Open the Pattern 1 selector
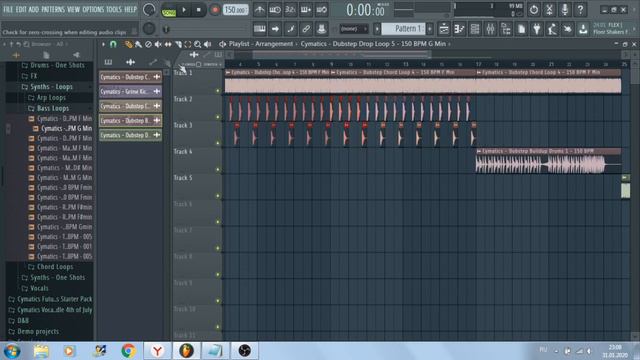 click(404, 29)
